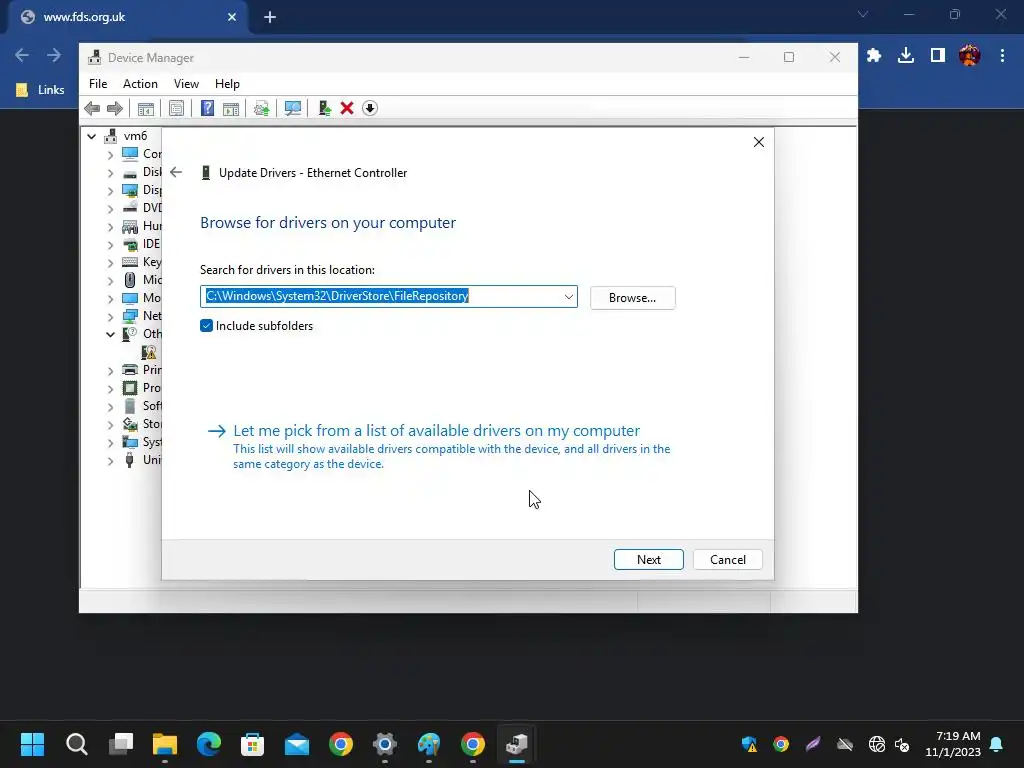Screen dimensions: 1024x768
Task: Click the Network adapters category icon
Action: tap(130, 316)
